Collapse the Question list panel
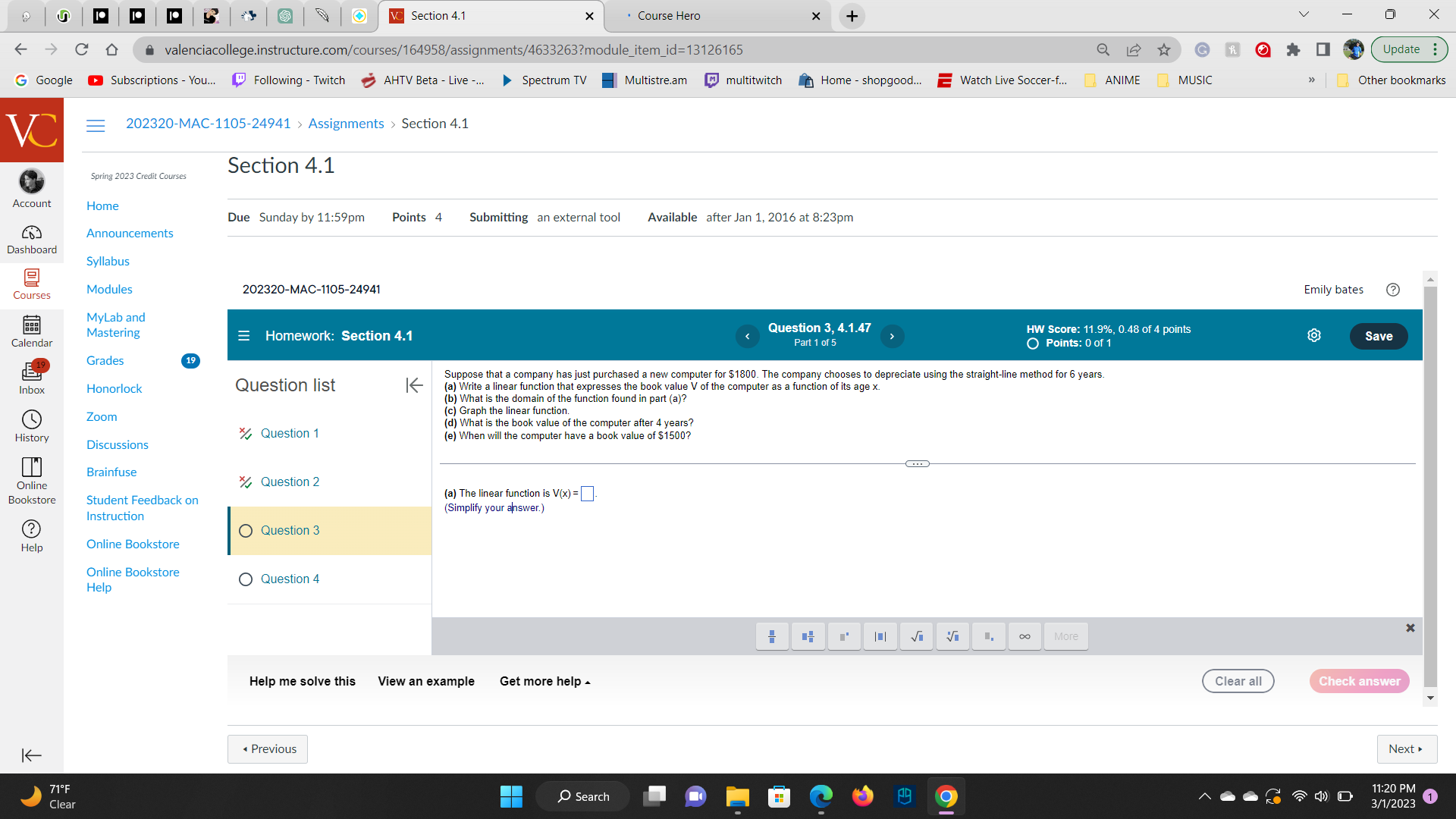This screenshot has height=819, width=1456. (x=414, y=385)
